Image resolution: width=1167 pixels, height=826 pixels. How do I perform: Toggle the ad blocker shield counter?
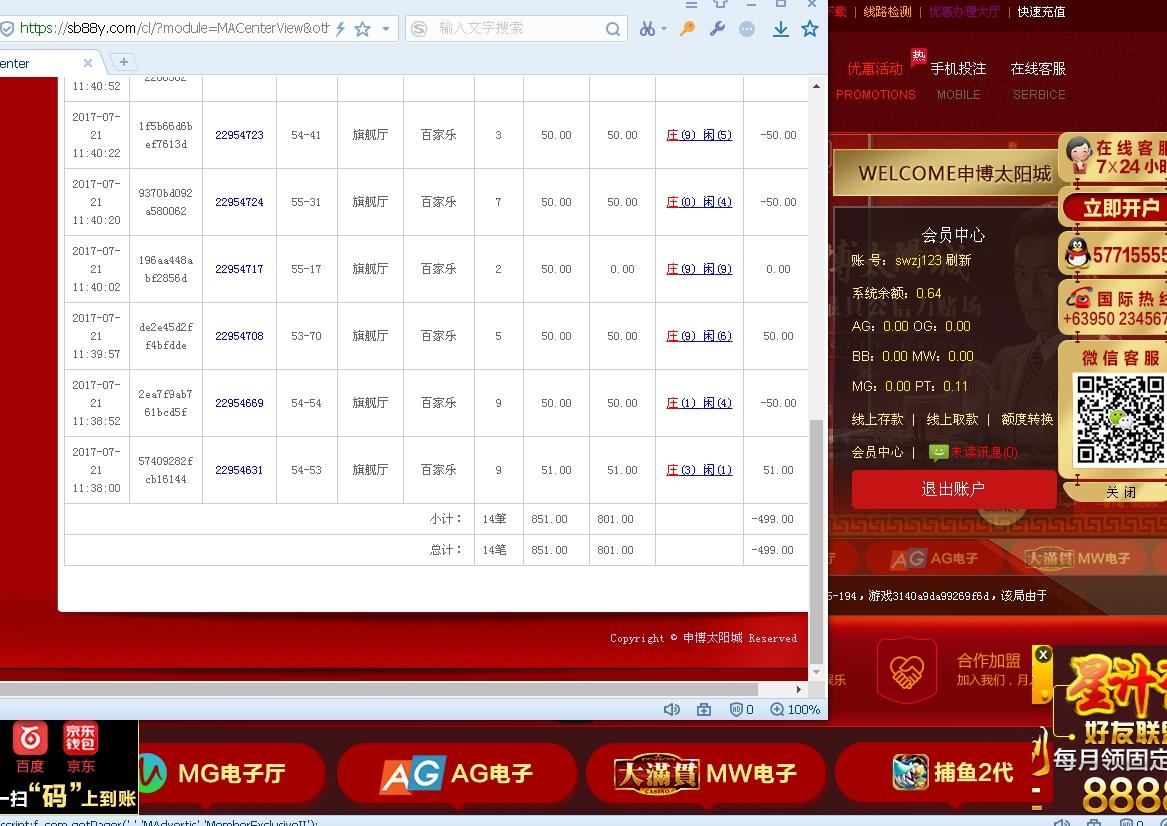pos(741,709)
